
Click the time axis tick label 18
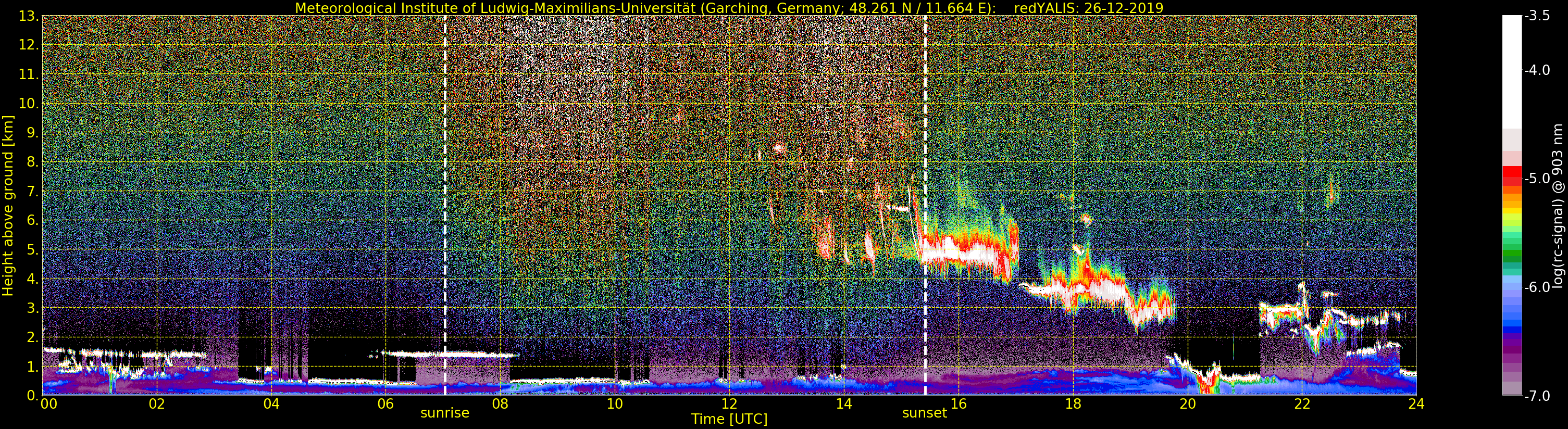tap(1073, 403)
